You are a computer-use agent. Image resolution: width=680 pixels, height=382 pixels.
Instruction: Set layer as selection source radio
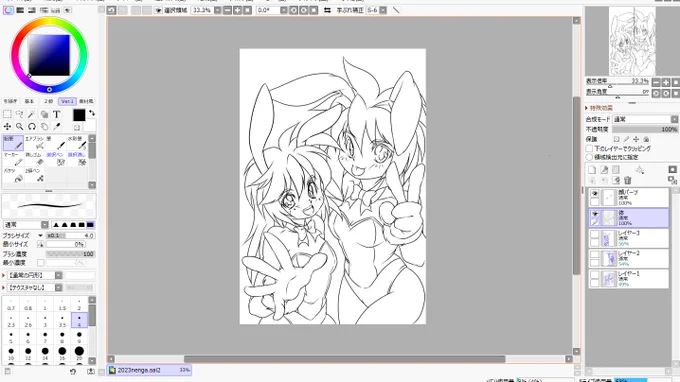click(589, 157)
